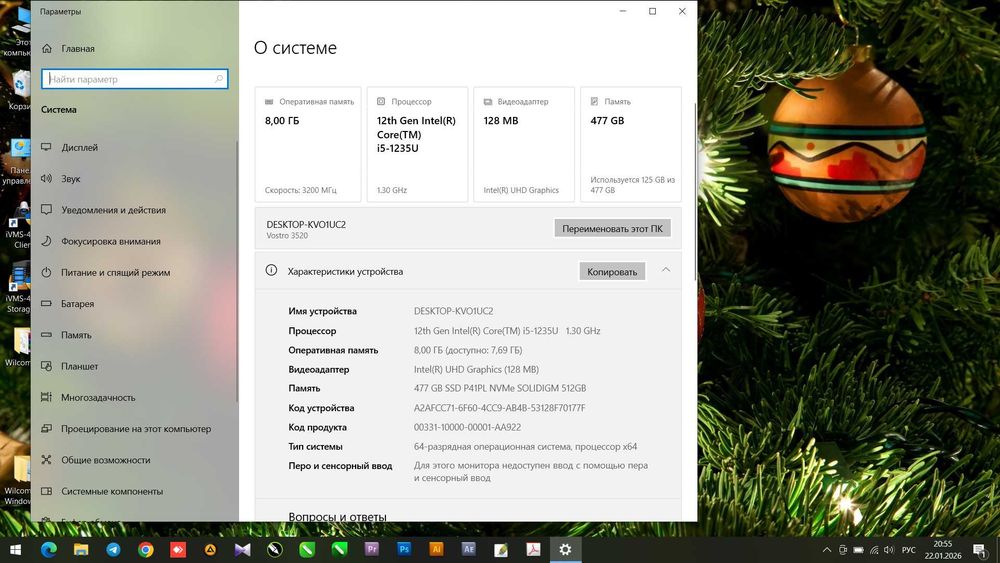
Task: Open the Оперативная память 8,00 ГБ card
Action: coord(308,145)
